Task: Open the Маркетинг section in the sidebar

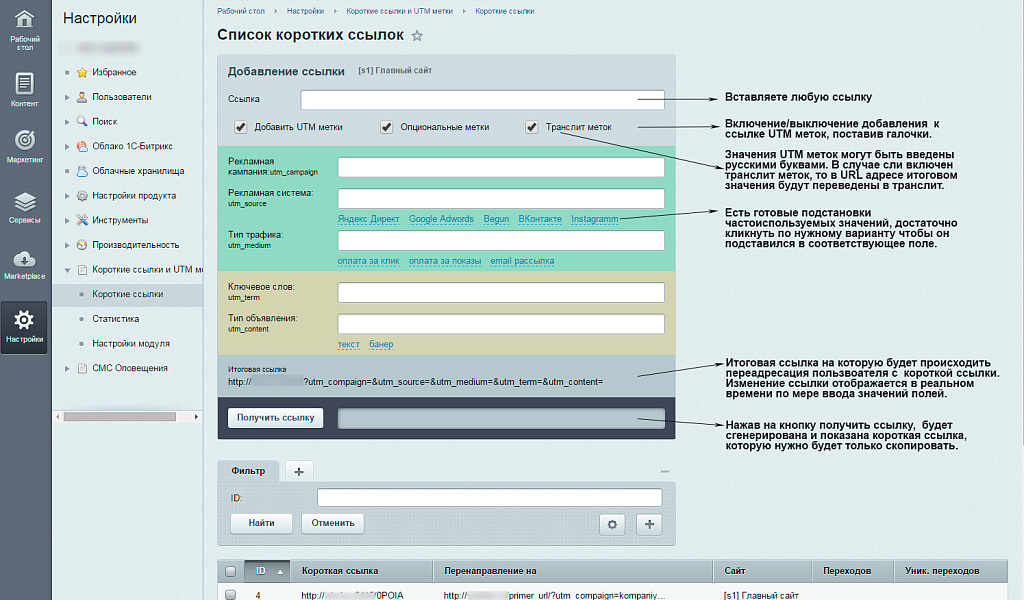Action: coord(24,145)
